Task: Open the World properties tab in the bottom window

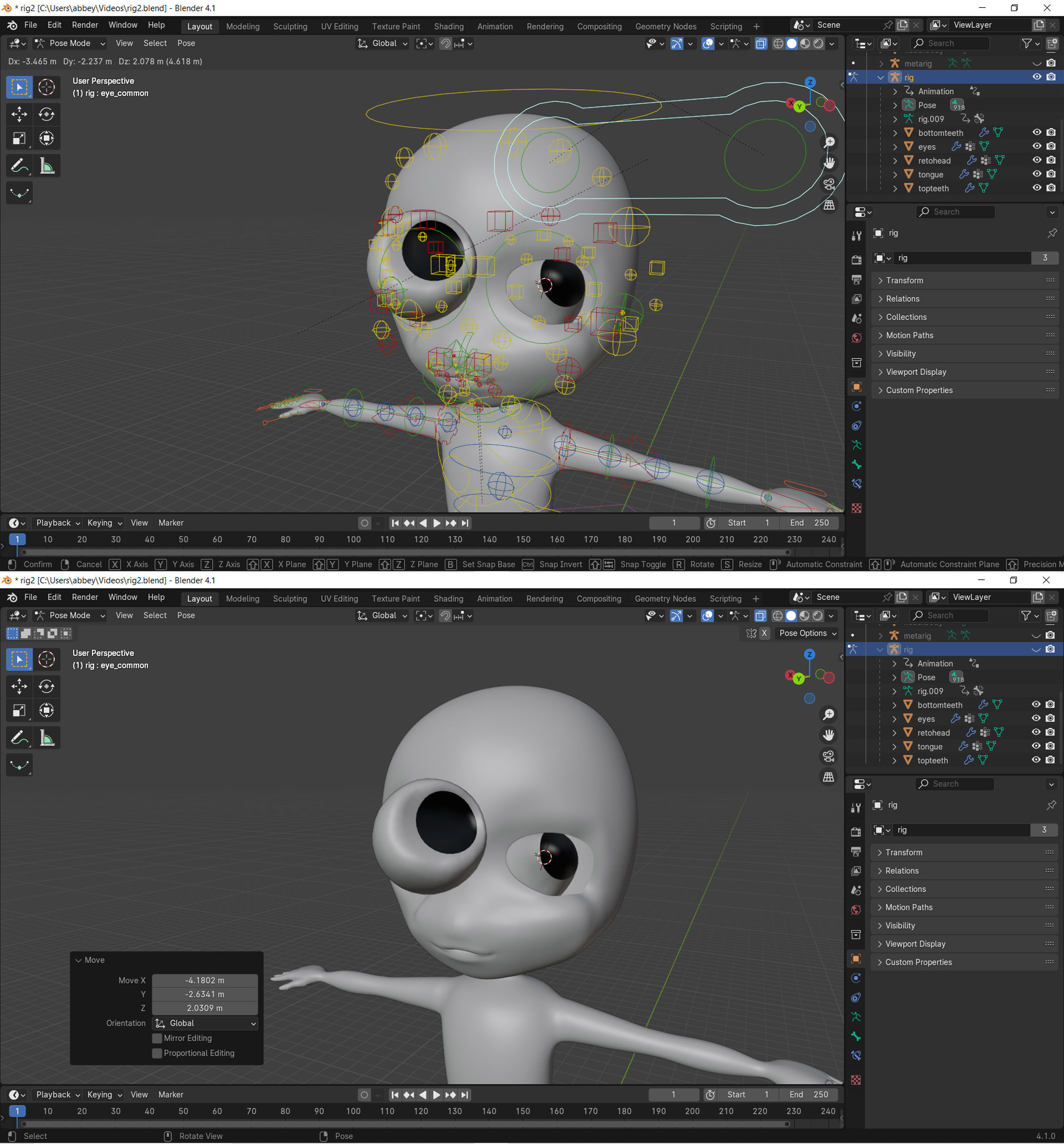Action: click(856, 910)
